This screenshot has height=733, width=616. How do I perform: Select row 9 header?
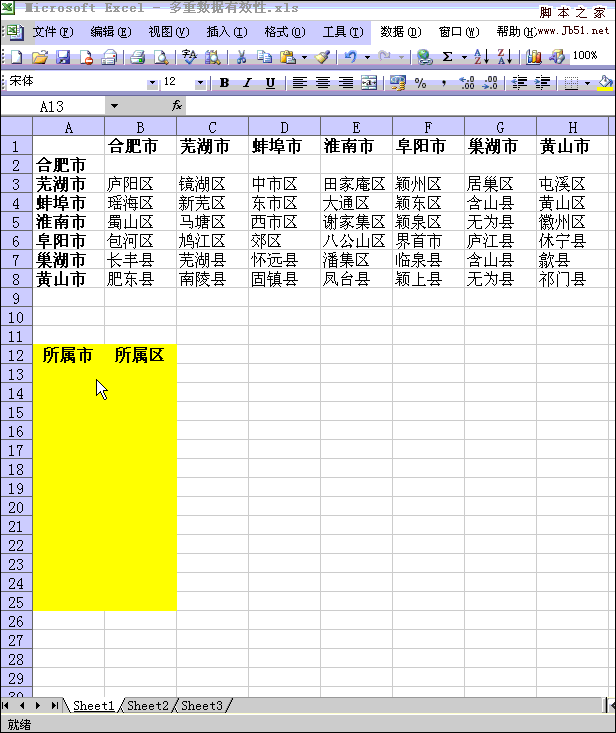(x=16, y=298)
